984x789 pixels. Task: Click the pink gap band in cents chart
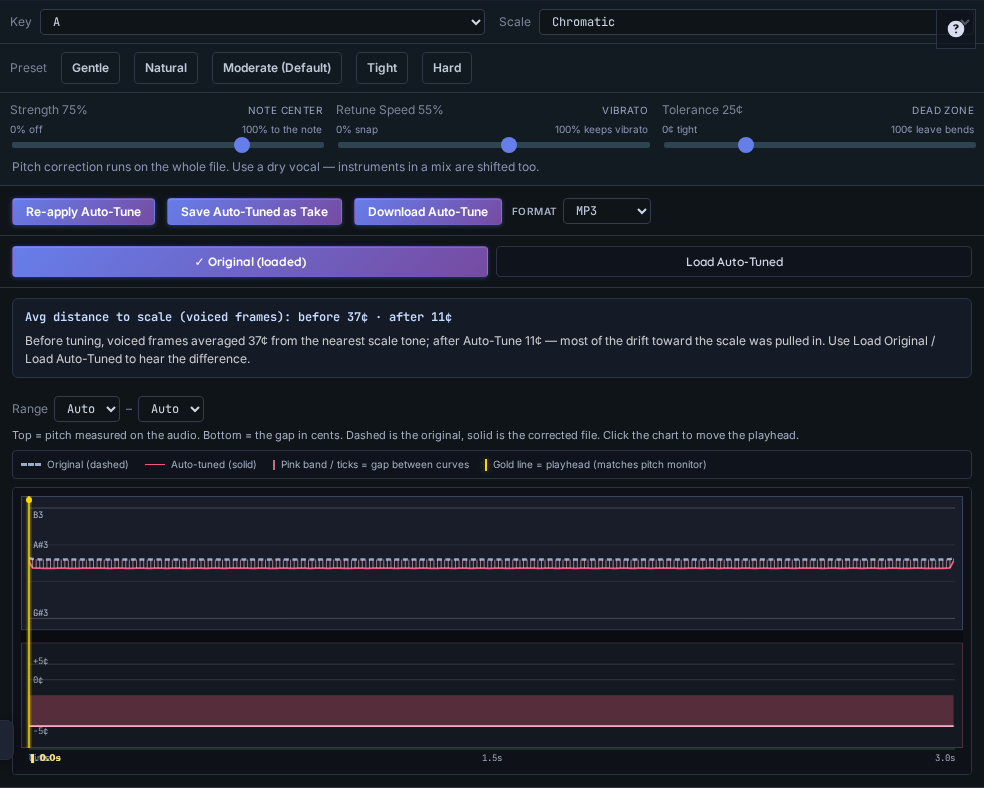[492, 711]
